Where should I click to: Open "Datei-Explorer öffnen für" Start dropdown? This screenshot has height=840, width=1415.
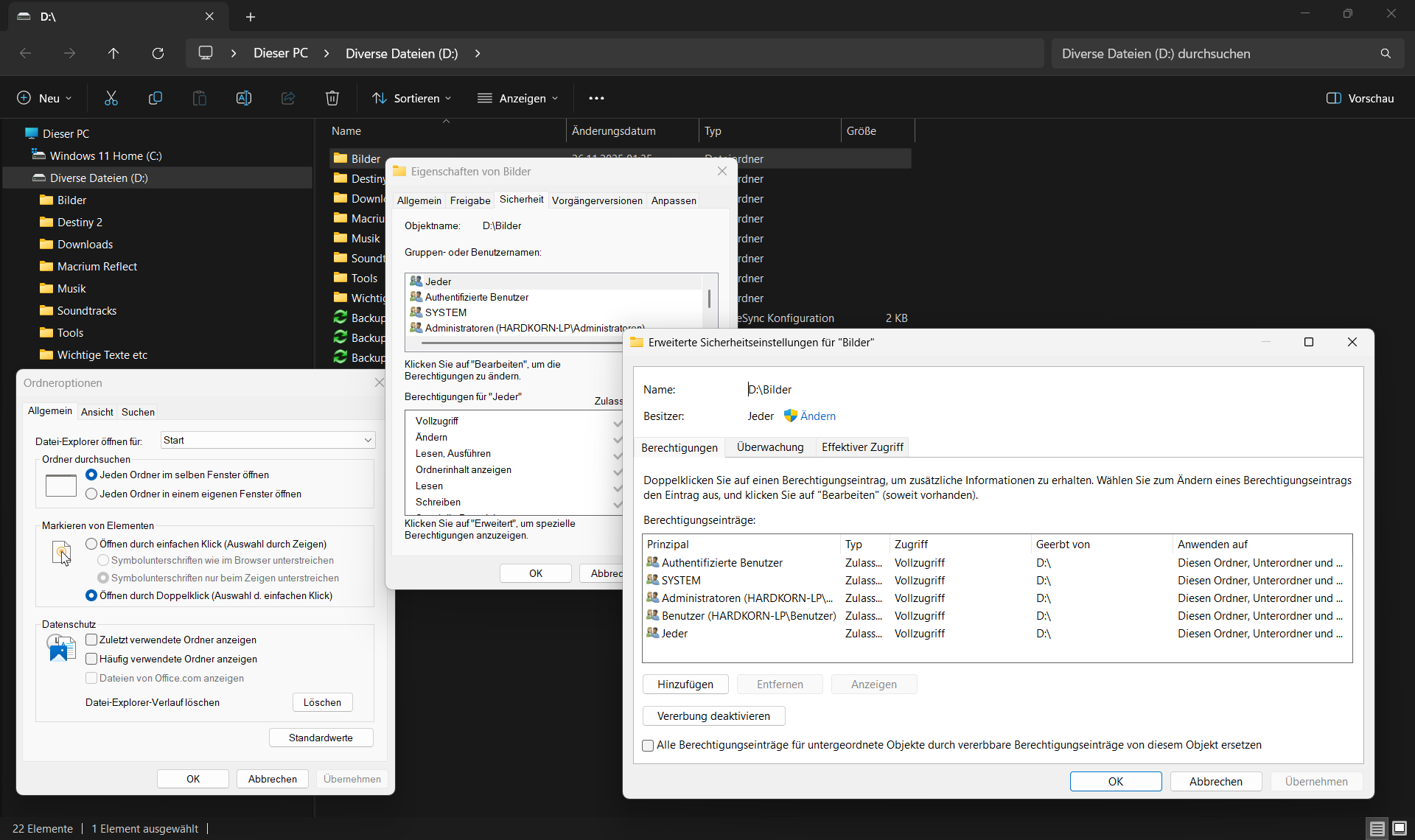coord(268,440)
